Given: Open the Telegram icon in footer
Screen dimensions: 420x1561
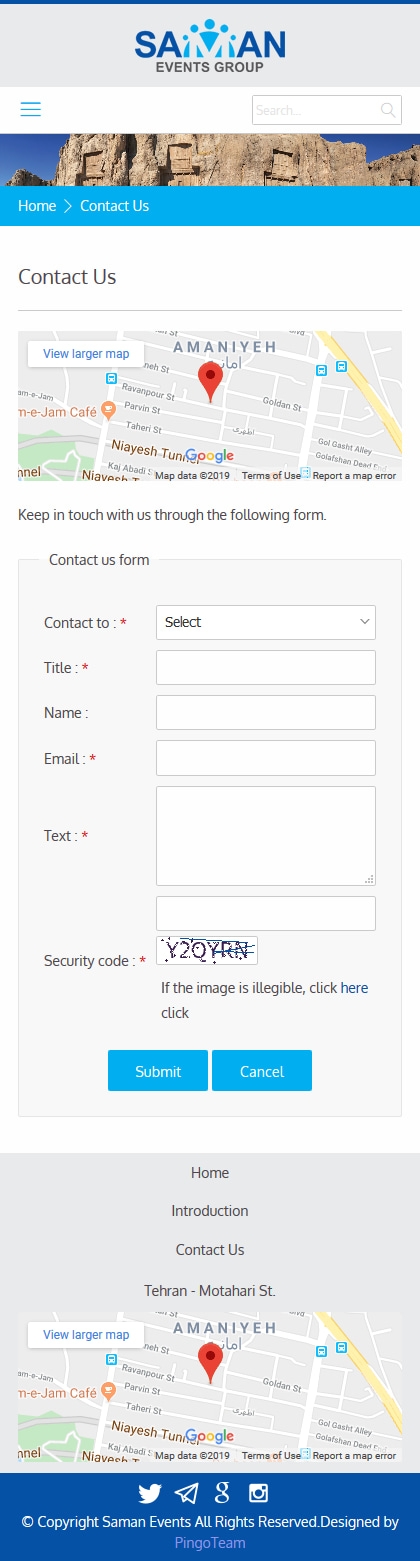Looking at the screenshot, I should point(186,1494).
